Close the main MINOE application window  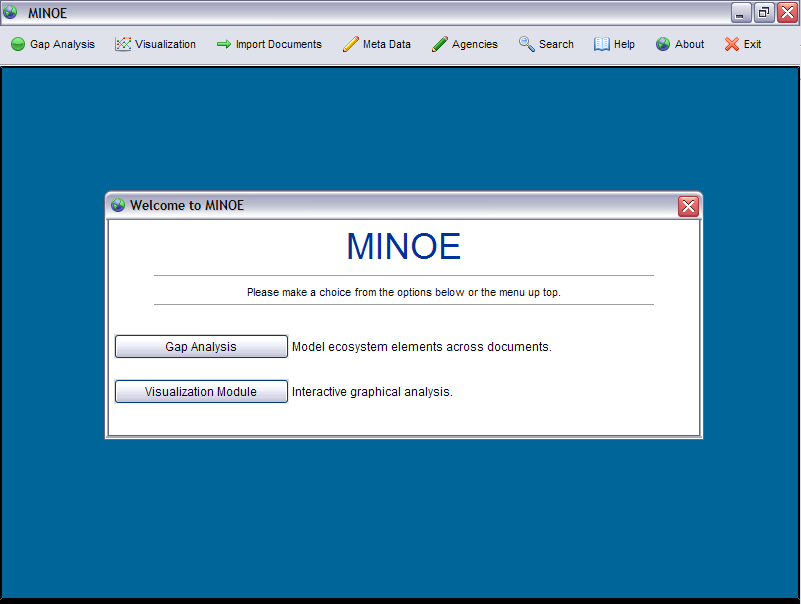pos(787,13)
